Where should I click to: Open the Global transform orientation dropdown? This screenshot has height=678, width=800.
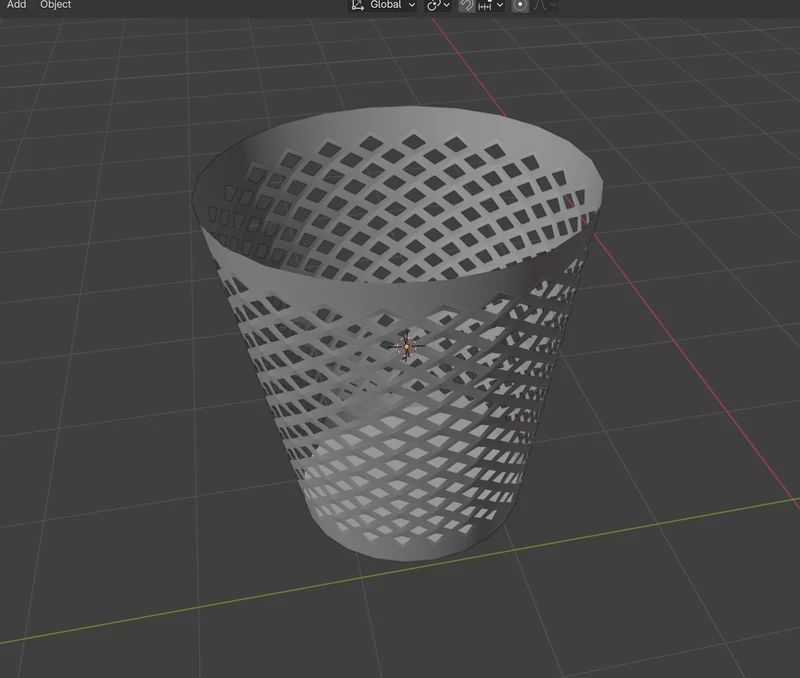pyautogui.click(x=383, y=5)
